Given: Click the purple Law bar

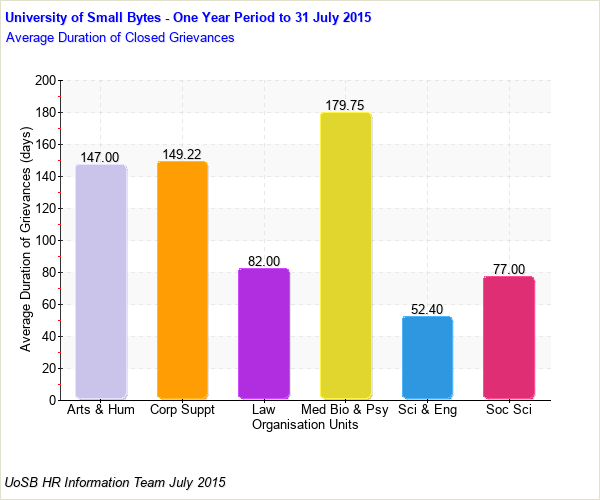Looking at the screenshot, I should (x=264, y=334).
